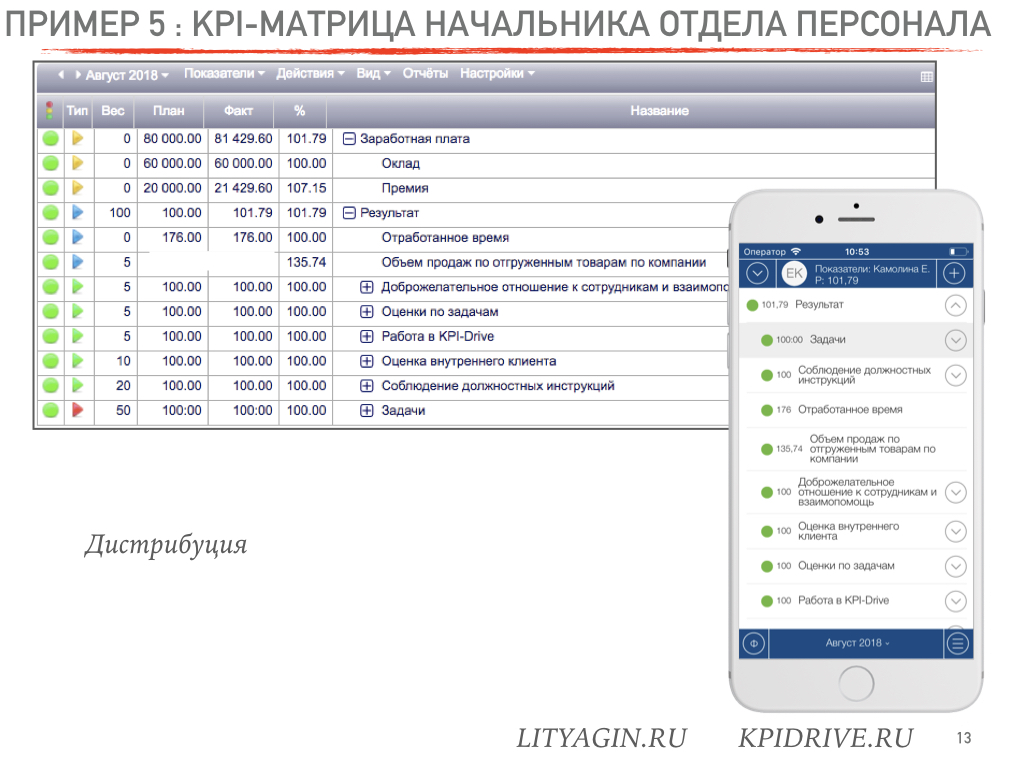Click green type flag of Оценки по задачам
This screenshot has width=1024, height=768.
pos(78,312)
